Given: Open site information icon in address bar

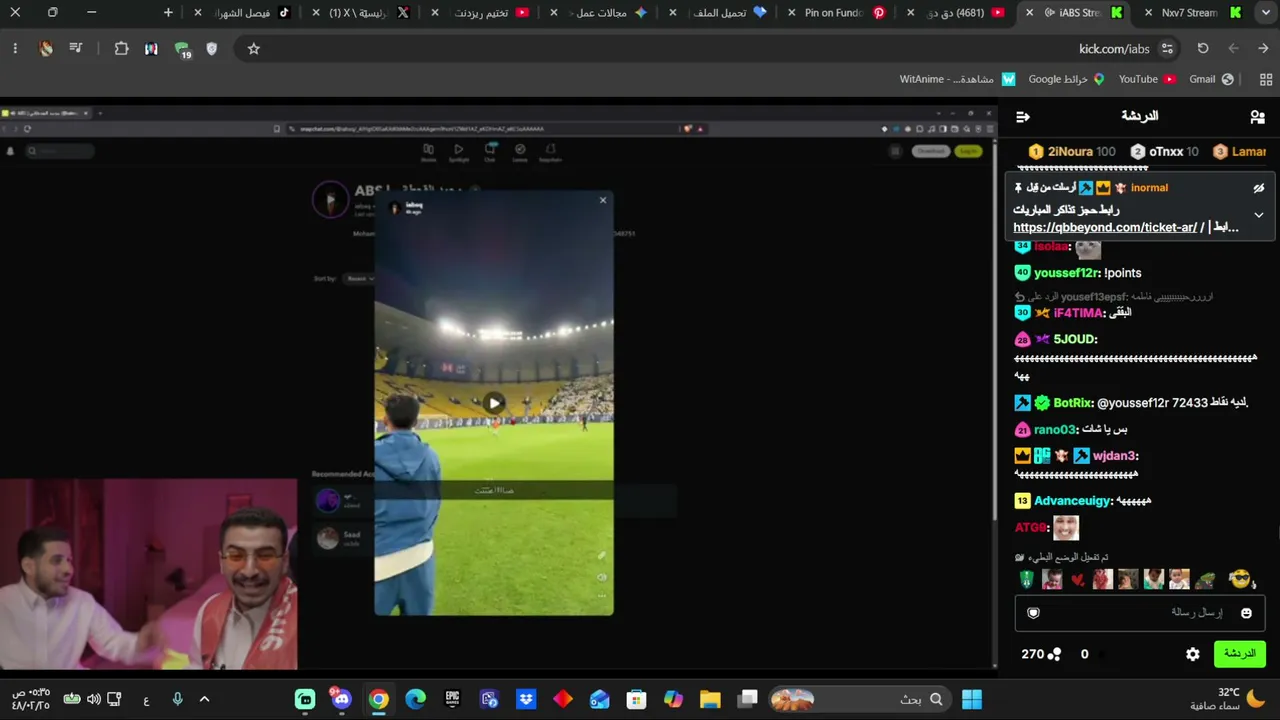Looking at the screenshot, I should pos(1167,49).
